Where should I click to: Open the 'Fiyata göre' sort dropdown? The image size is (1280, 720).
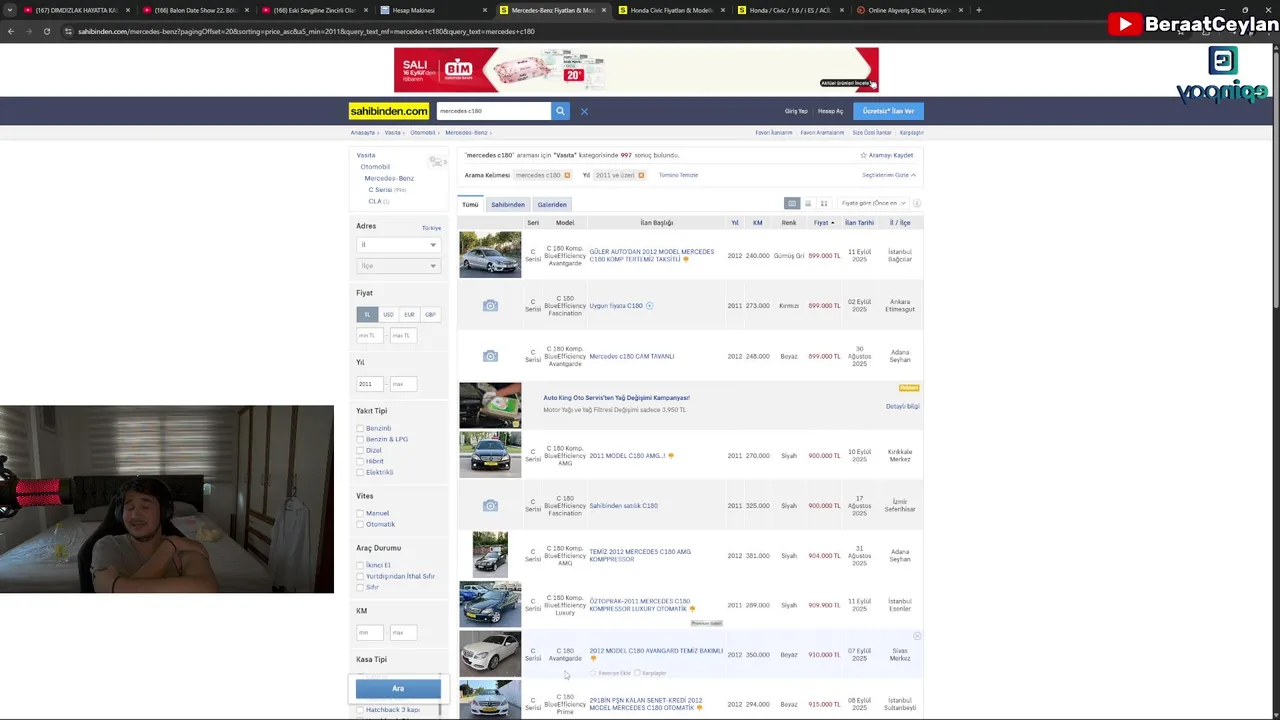click(x=874, y=204)
